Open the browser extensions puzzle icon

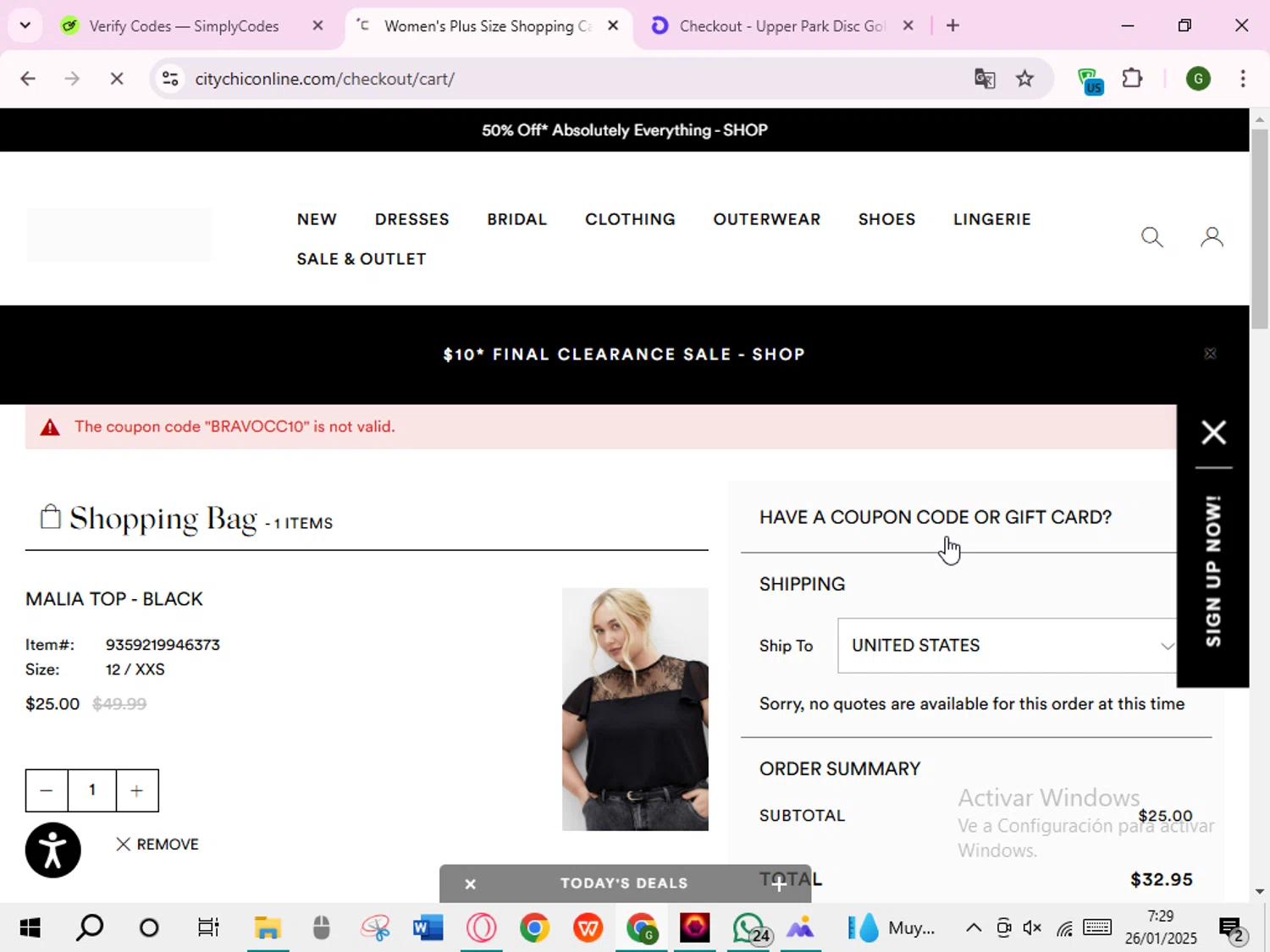pos(1132,79)
